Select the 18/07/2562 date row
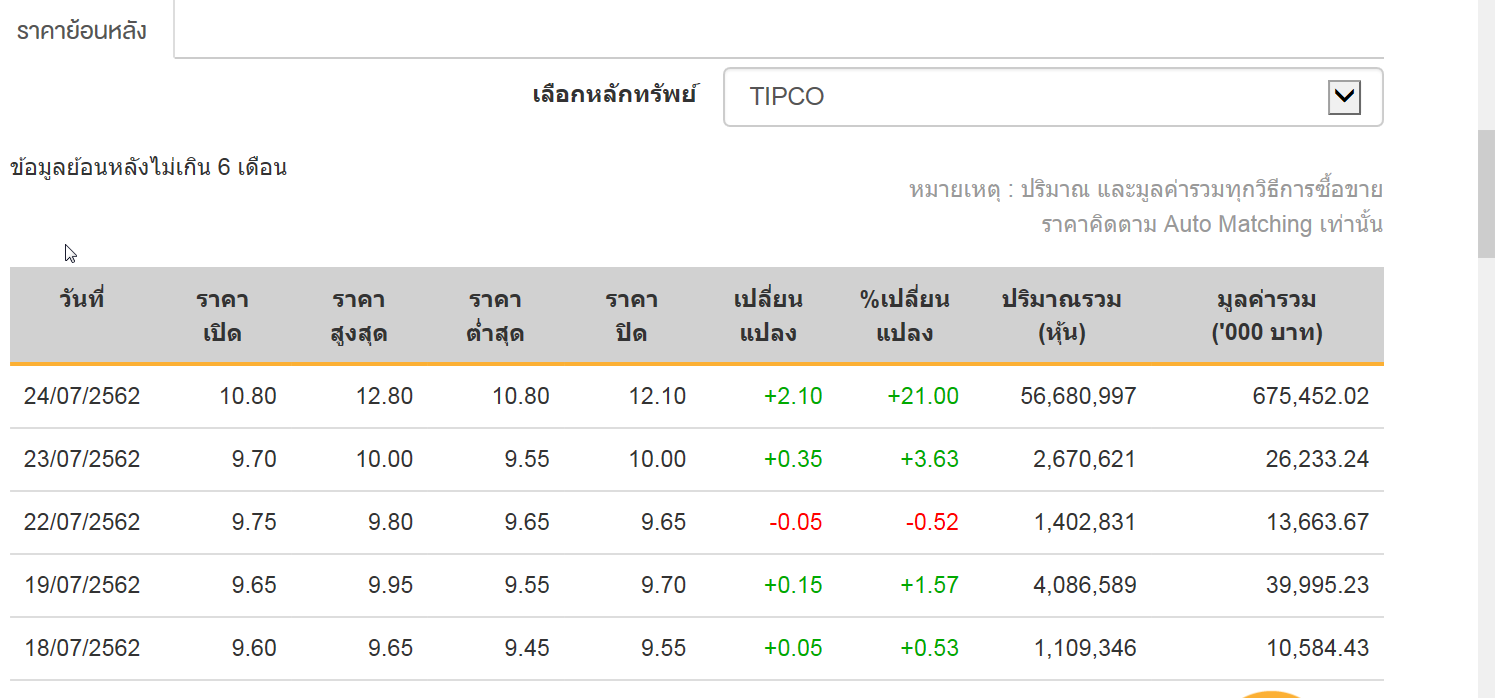Image resolution: width=1495 pixels, height=698 pixels. (x=697, y=649)
